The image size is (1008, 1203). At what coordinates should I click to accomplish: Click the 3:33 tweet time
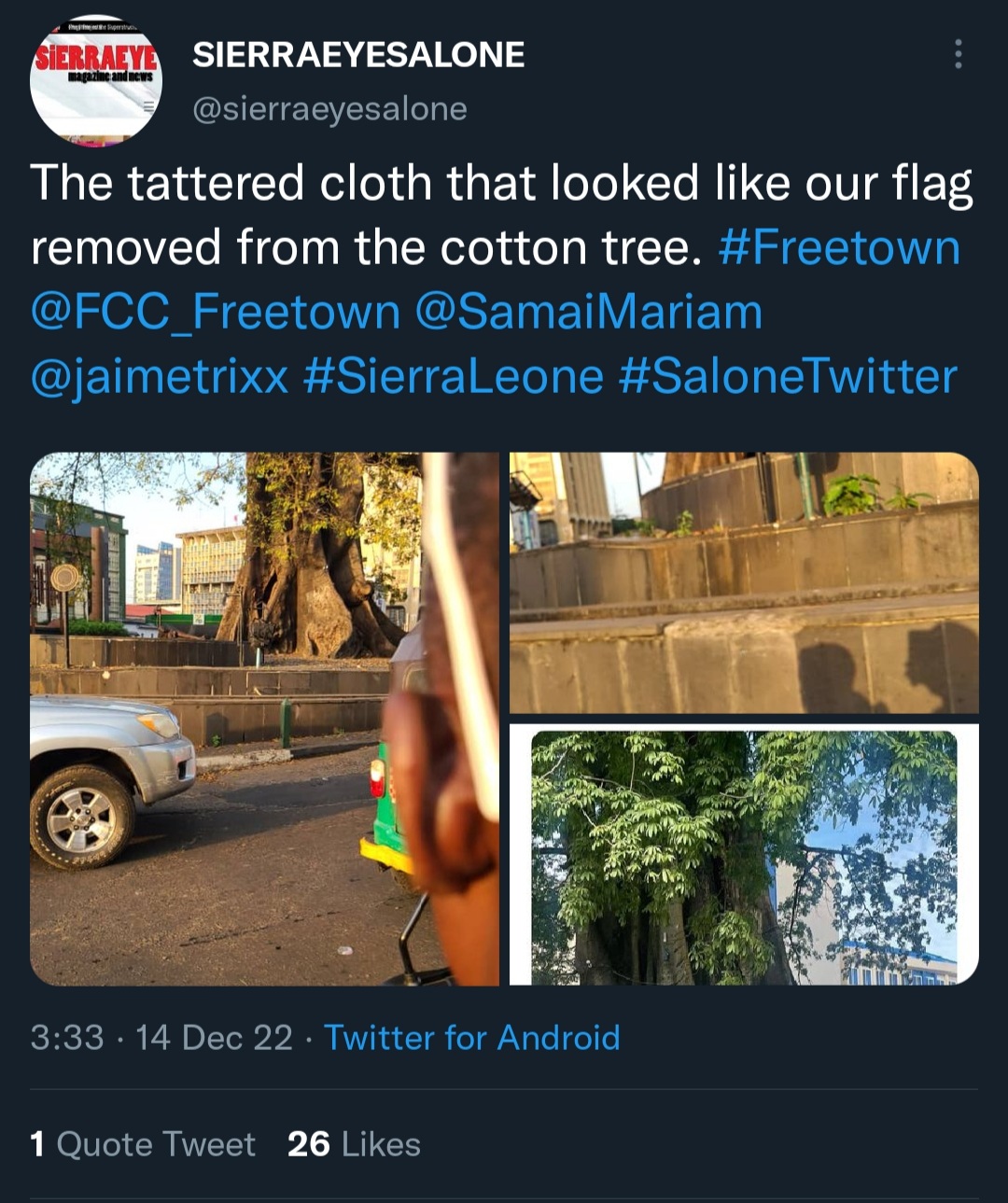pos(67,1038)
